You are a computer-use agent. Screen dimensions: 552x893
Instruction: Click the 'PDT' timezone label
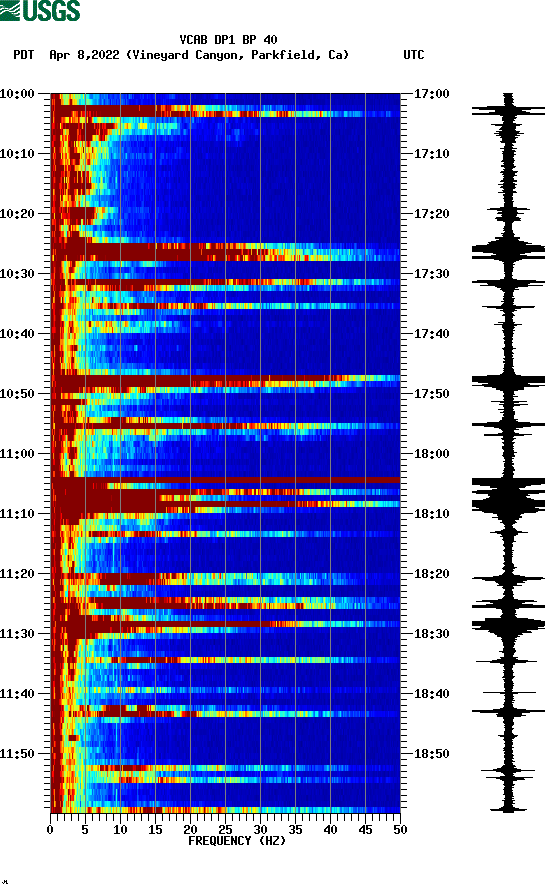[23, 55]
